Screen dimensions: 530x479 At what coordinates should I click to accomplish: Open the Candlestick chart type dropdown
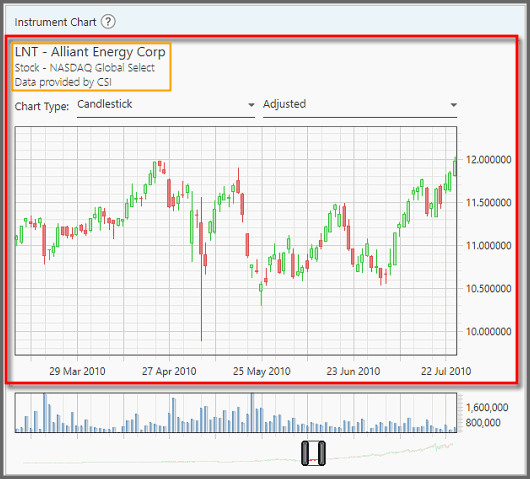click(166, 105)
